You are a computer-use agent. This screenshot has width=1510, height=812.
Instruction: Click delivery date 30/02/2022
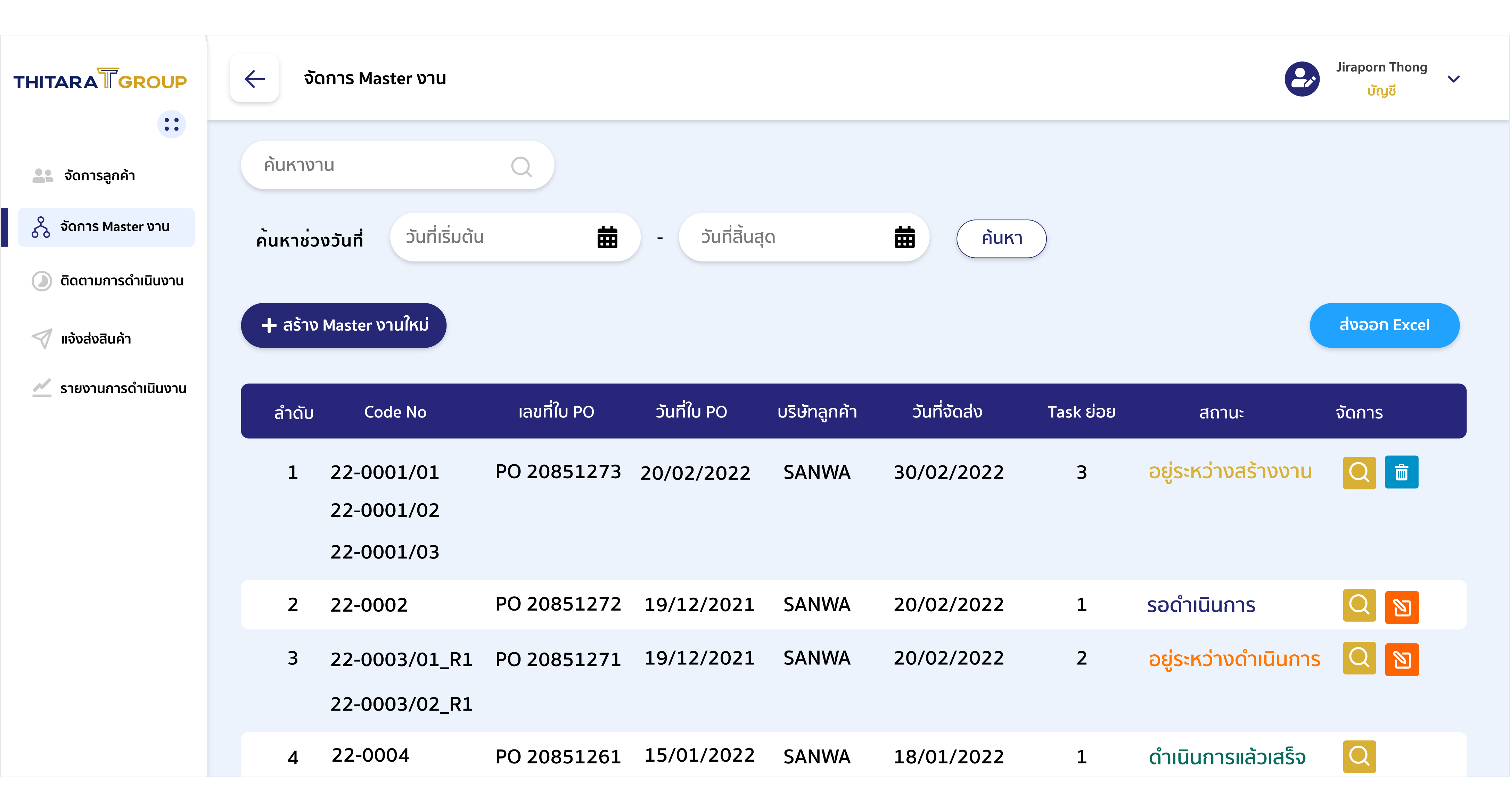949,472
